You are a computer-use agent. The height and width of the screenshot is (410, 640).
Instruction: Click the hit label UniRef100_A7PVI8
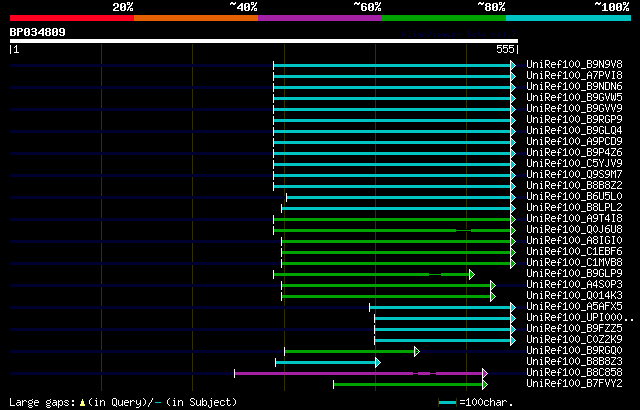[x=574, y=75]
